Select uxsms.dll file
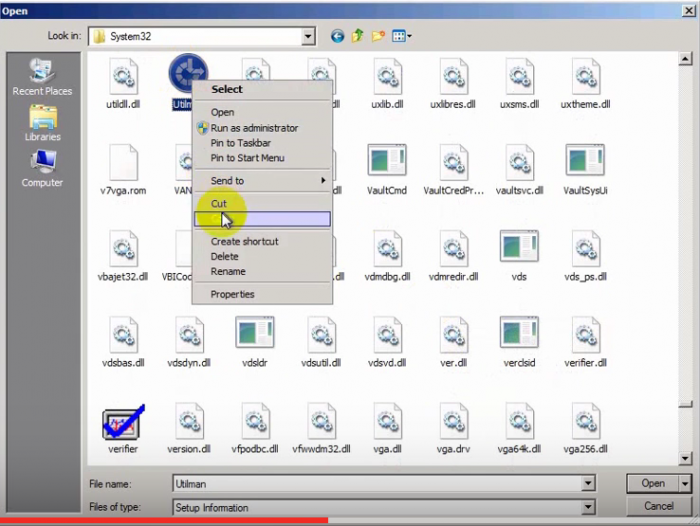The height and width of the screenshot is (526, 700). [x=519, y=84]
